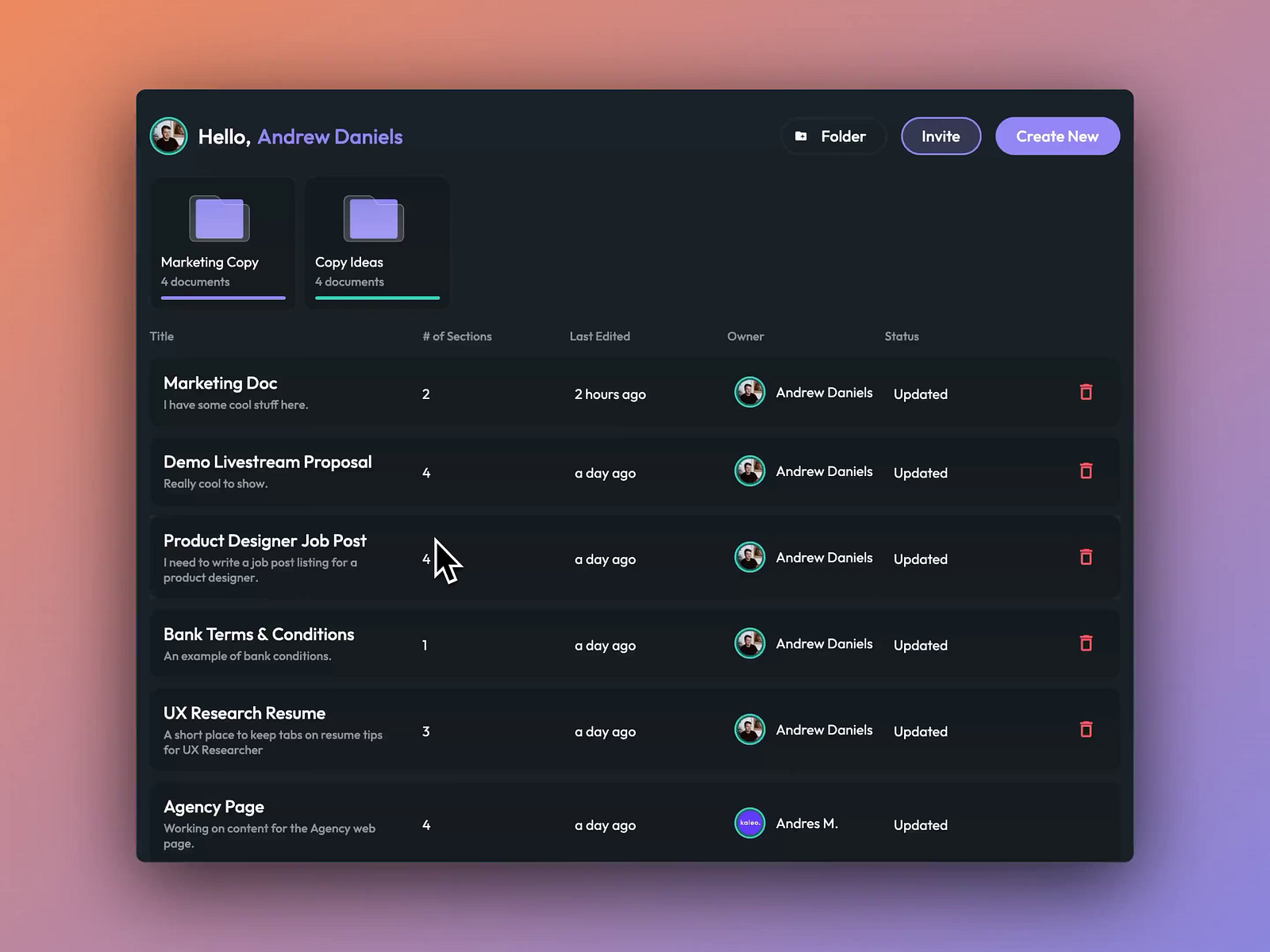The height and width of the screenshot is (952, 1270).
Task: Open the Marketing Copy folder icon
Action: click(x=220, y=218)
